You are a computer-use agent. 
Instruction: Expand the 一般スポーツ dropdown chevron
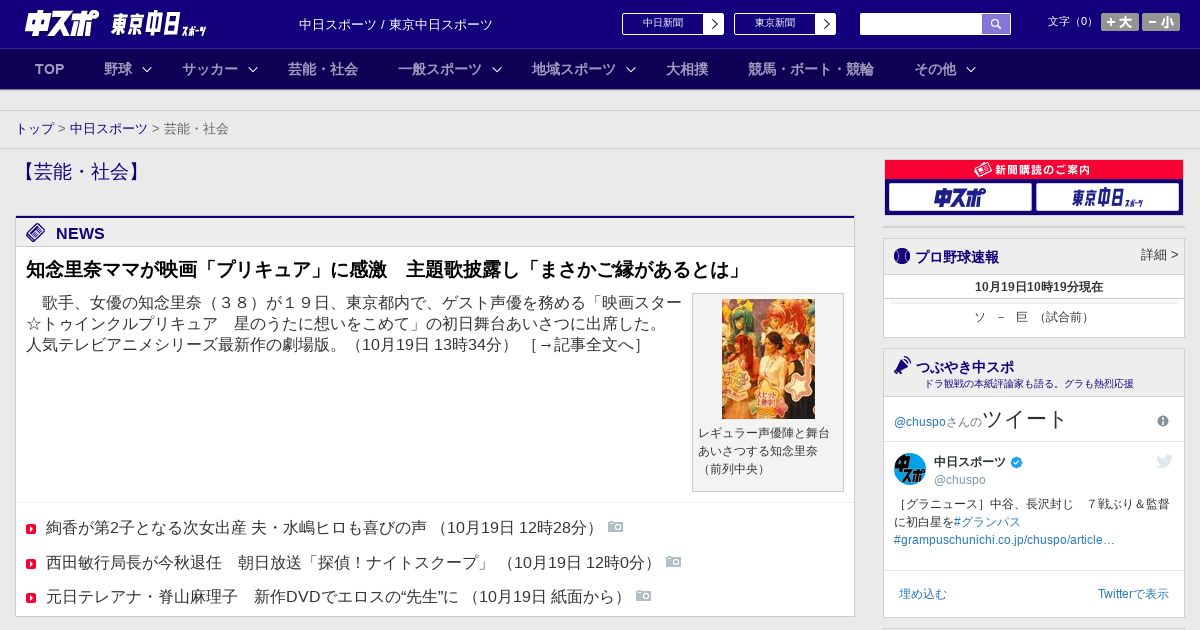click(497, 69)
